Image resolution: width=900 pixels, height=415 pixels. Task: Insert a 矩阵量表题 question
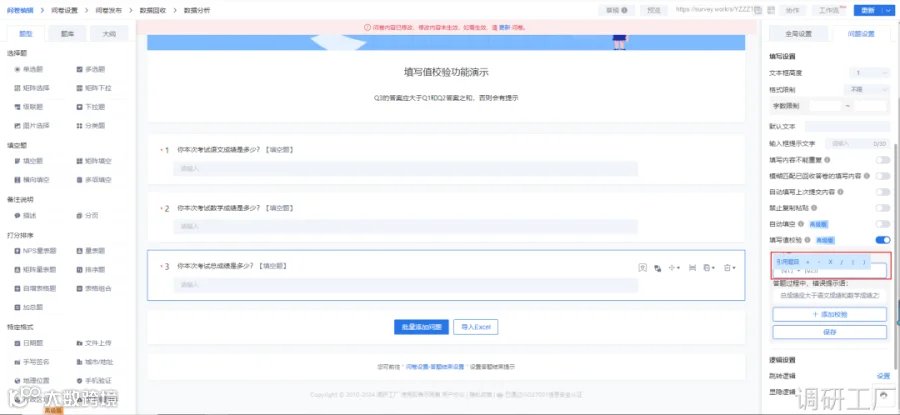pyautogui.click(x=36, y=269)
